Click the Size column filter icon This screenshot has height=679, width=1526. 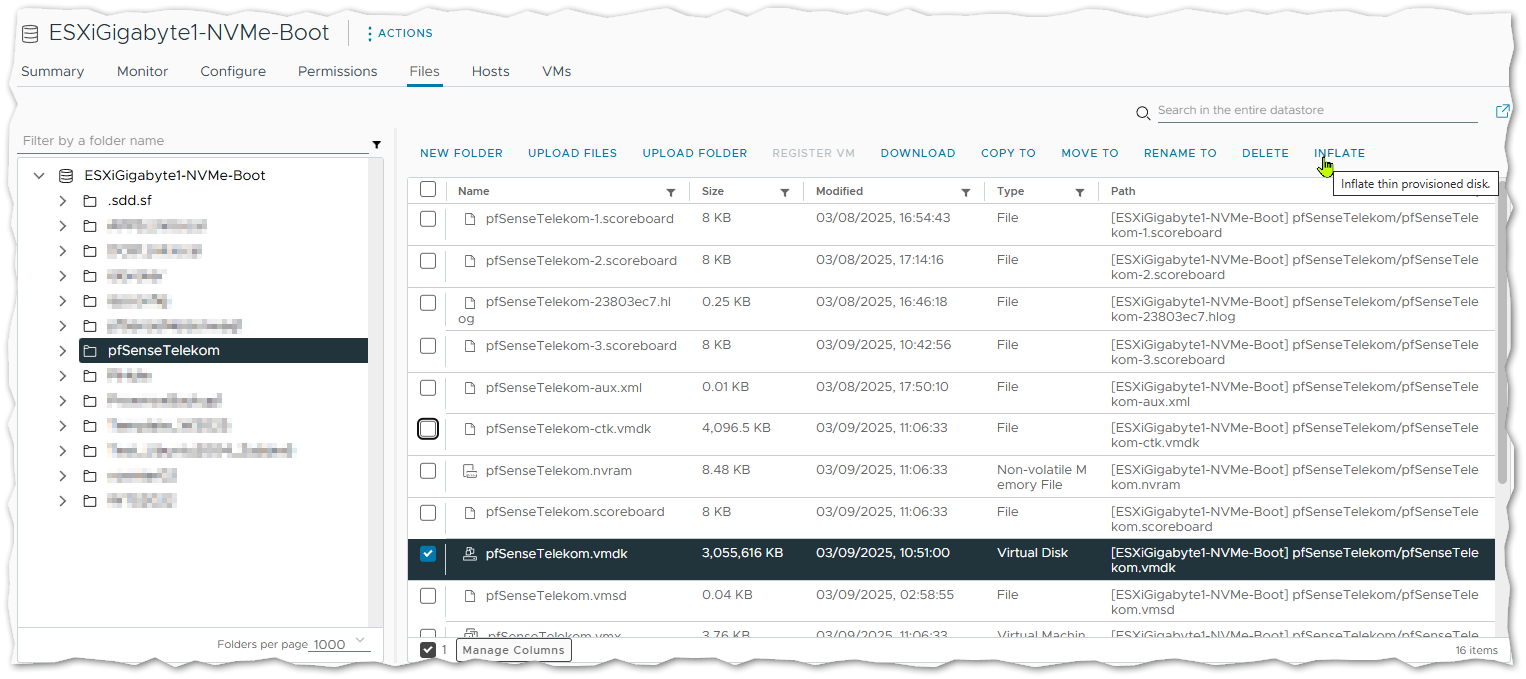[785, 192]
